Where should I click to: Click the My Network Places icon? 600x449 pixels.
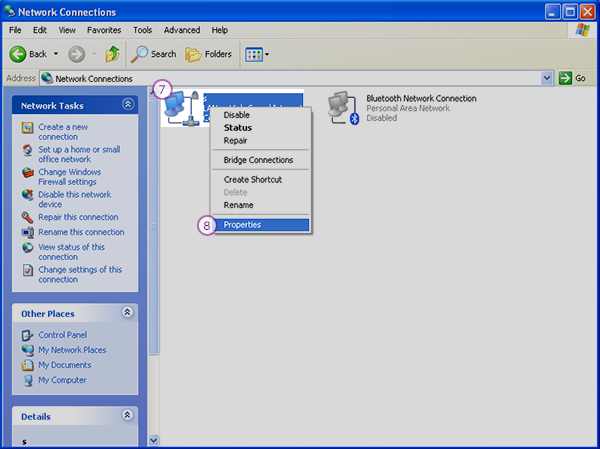27,350
